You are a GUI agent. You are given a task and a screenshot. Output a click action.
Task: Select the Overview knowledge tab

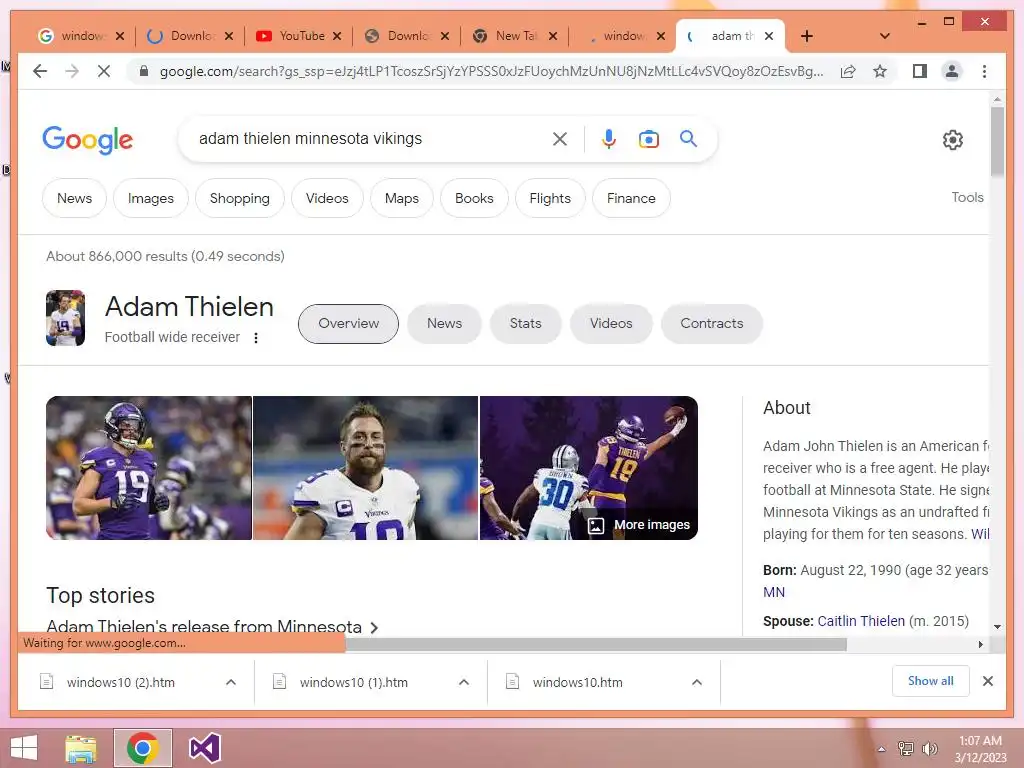point(348,323)
